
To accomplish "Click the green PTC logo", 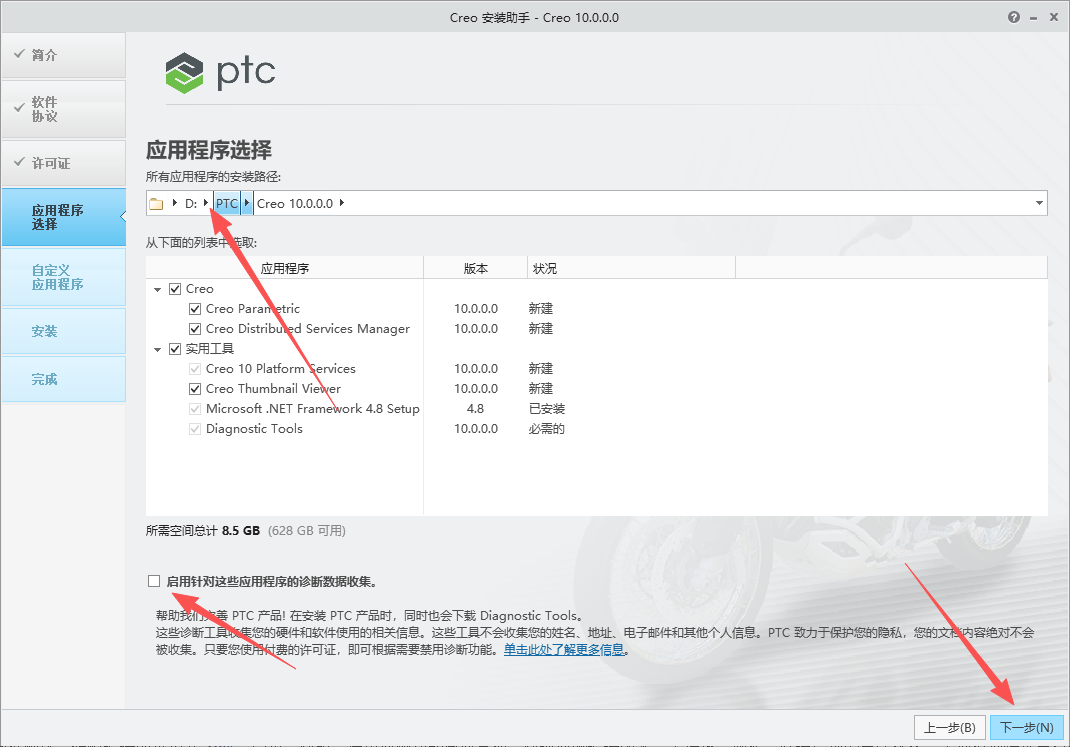I will tap(184, 73).
